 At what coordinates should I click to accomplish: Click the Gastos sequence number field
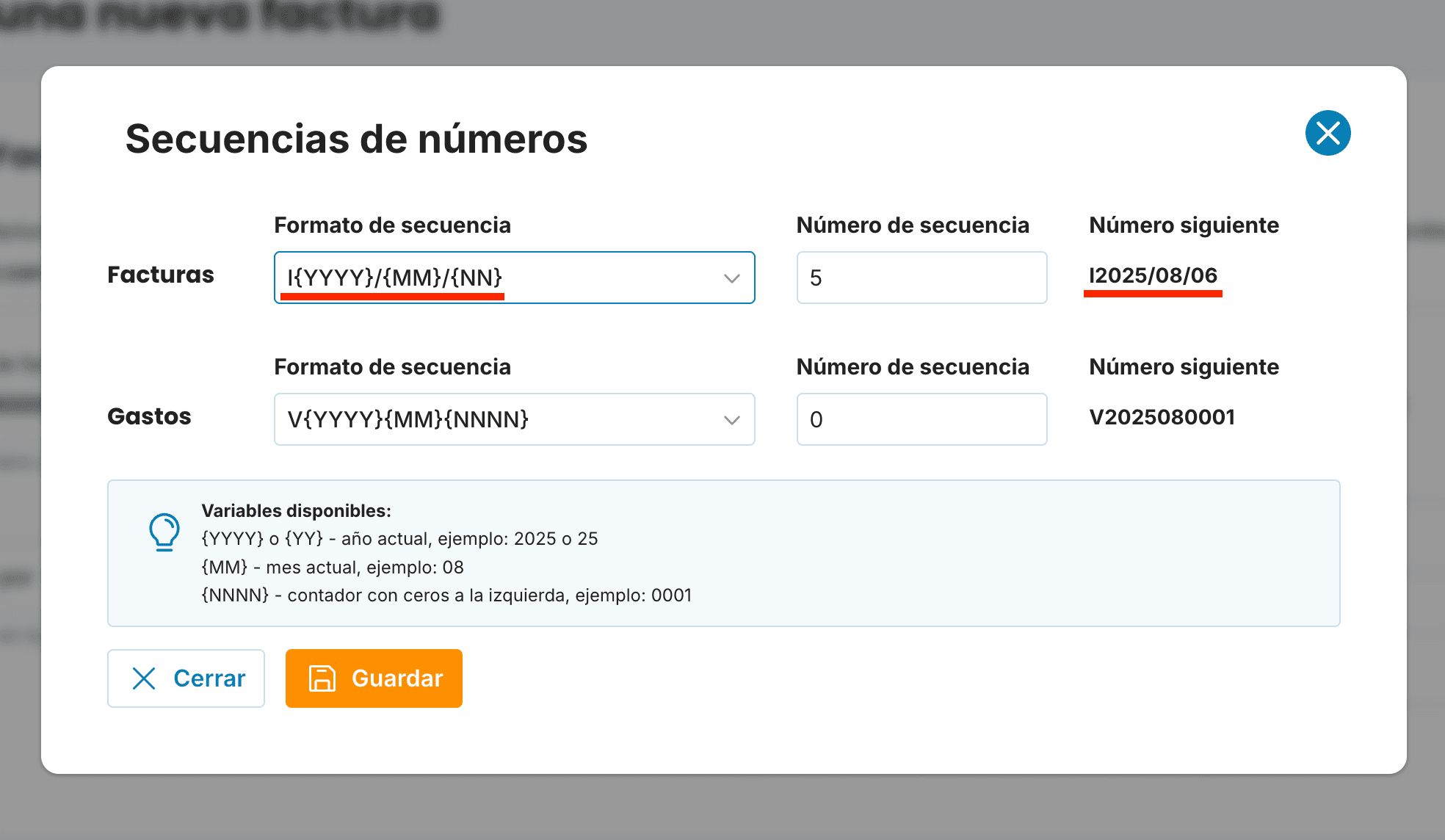(x=921, y=419)
